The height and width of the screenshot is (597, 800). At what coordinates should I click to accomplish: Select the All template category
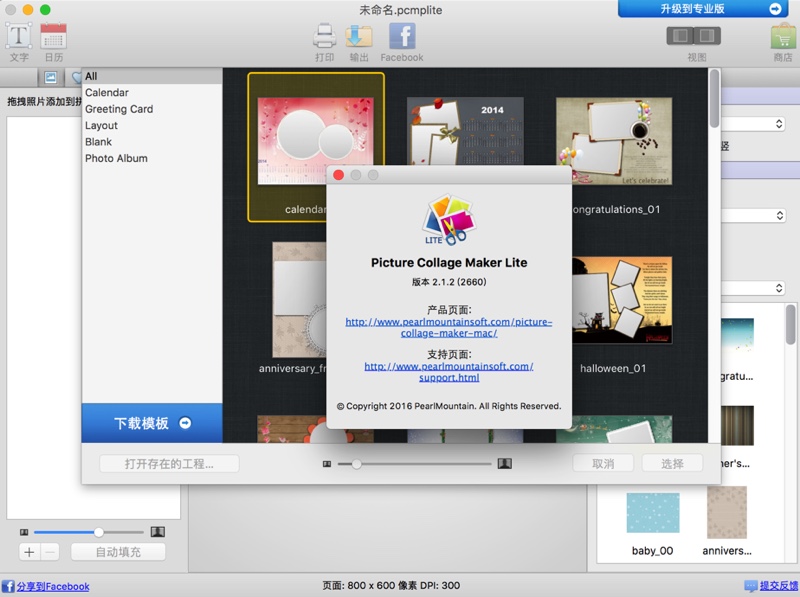[x=152, y=76]
